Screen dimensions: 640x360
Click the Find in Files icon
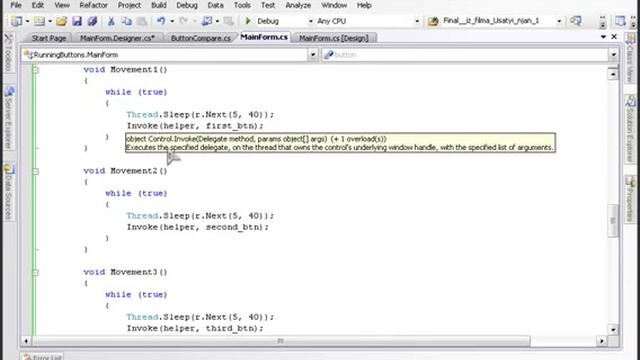[x=433, y=21]
